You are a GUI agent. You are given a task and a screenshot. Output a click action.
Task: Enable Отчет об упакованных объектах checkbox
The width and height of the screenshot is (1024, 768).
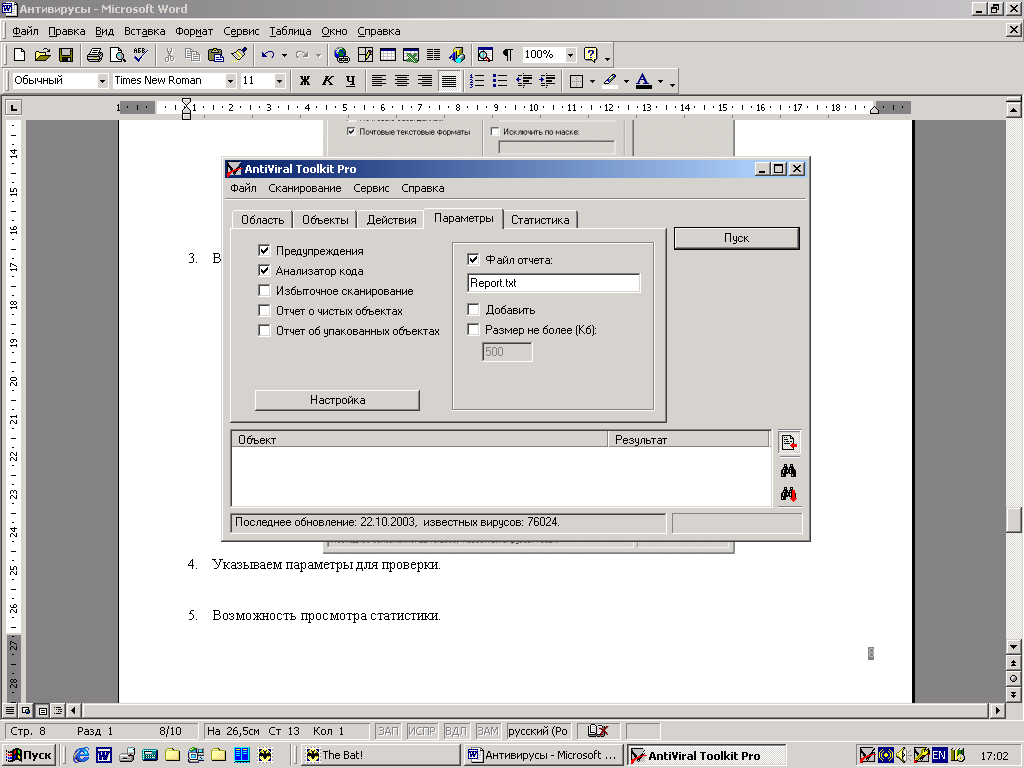[264, 330]
